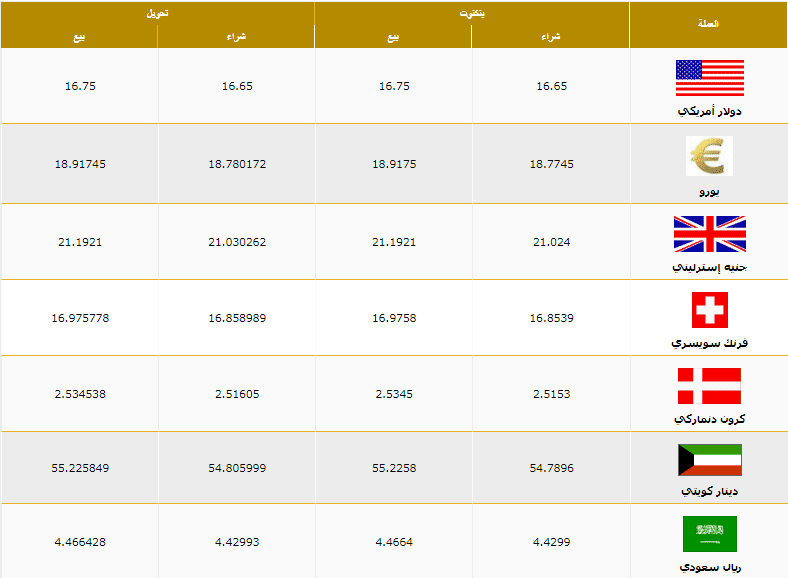
Task: Click the Swiss franc flag icon
Action: (710, 310)
